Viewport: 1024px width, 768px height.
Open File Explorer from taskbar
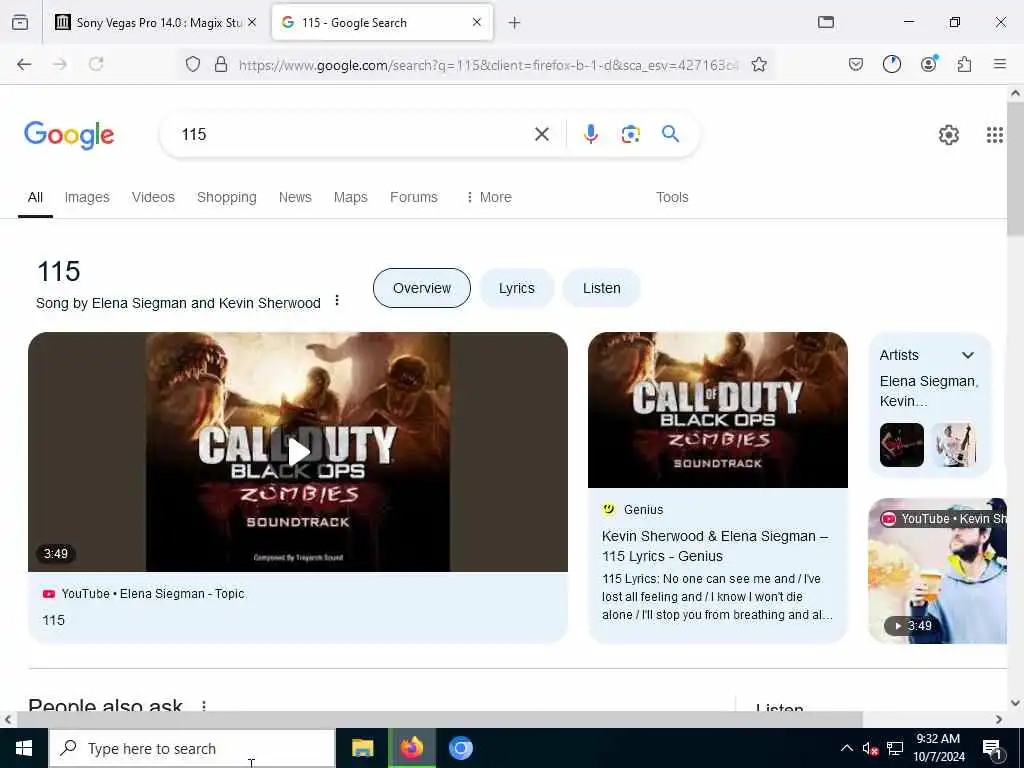pos(362,748)
